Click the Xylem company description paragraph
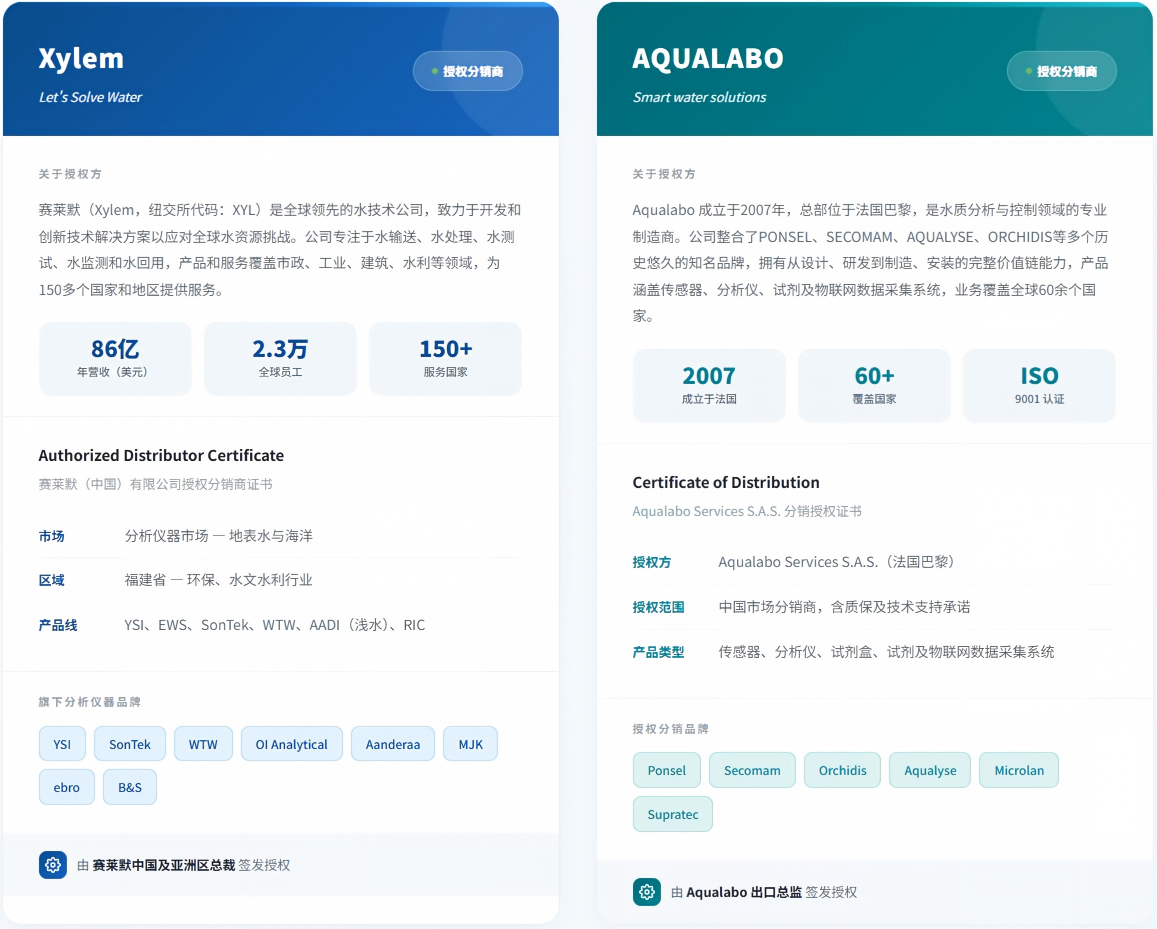This screenshot has height=929, width=1157. (x=280, y=249)
